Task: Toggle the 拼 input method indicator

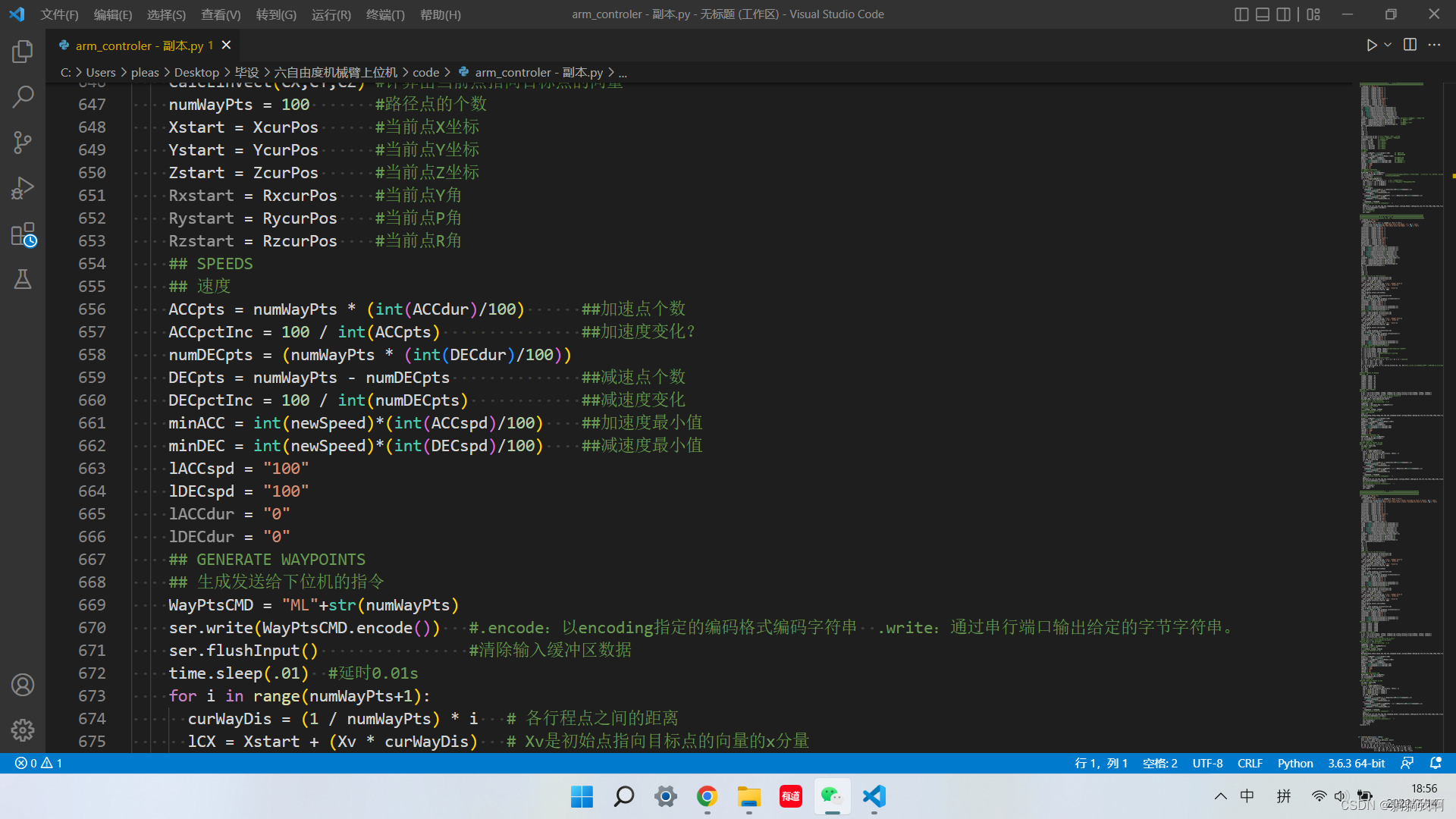Action: point(1283,796)
